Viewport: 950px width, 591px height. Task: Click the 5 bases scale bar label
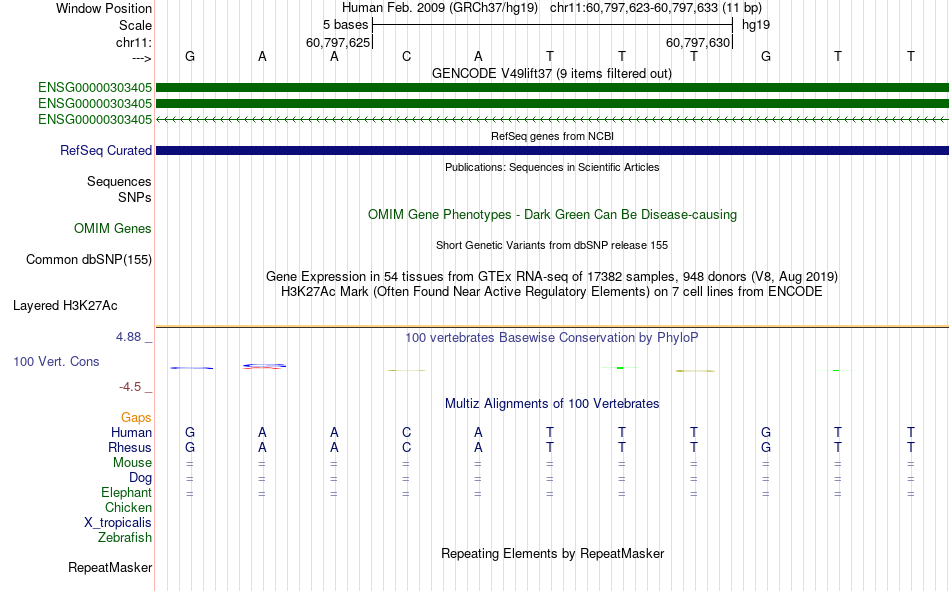345,25
